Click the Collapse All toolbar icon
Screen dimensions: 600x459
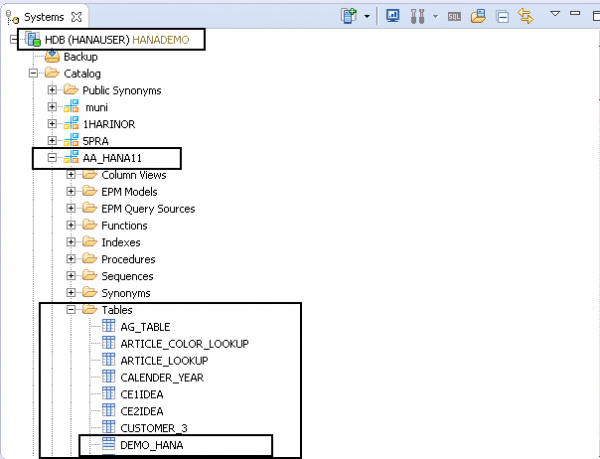pyautogui.click(x=502, y=16)
